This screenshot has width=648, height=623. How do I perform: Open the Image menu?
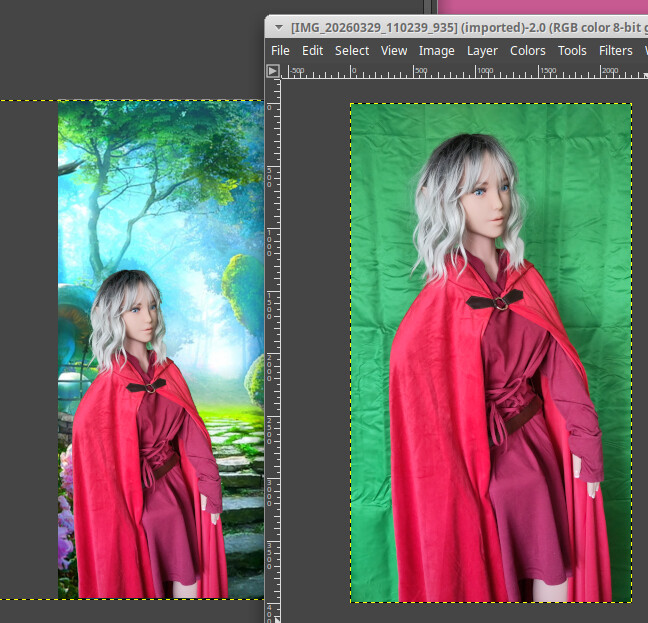(x=436, y=51)
